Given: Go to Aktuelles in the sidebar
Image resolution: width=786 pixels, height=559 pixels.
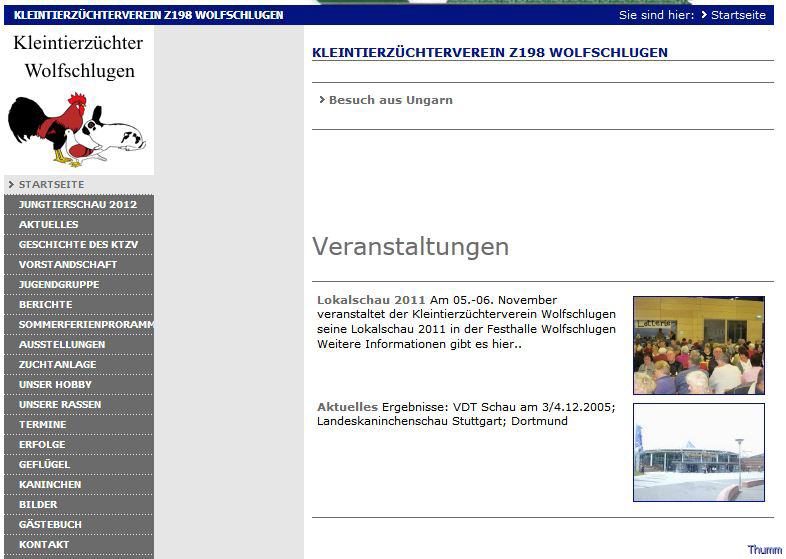Looking at the screenshot, I should (48, 225).
